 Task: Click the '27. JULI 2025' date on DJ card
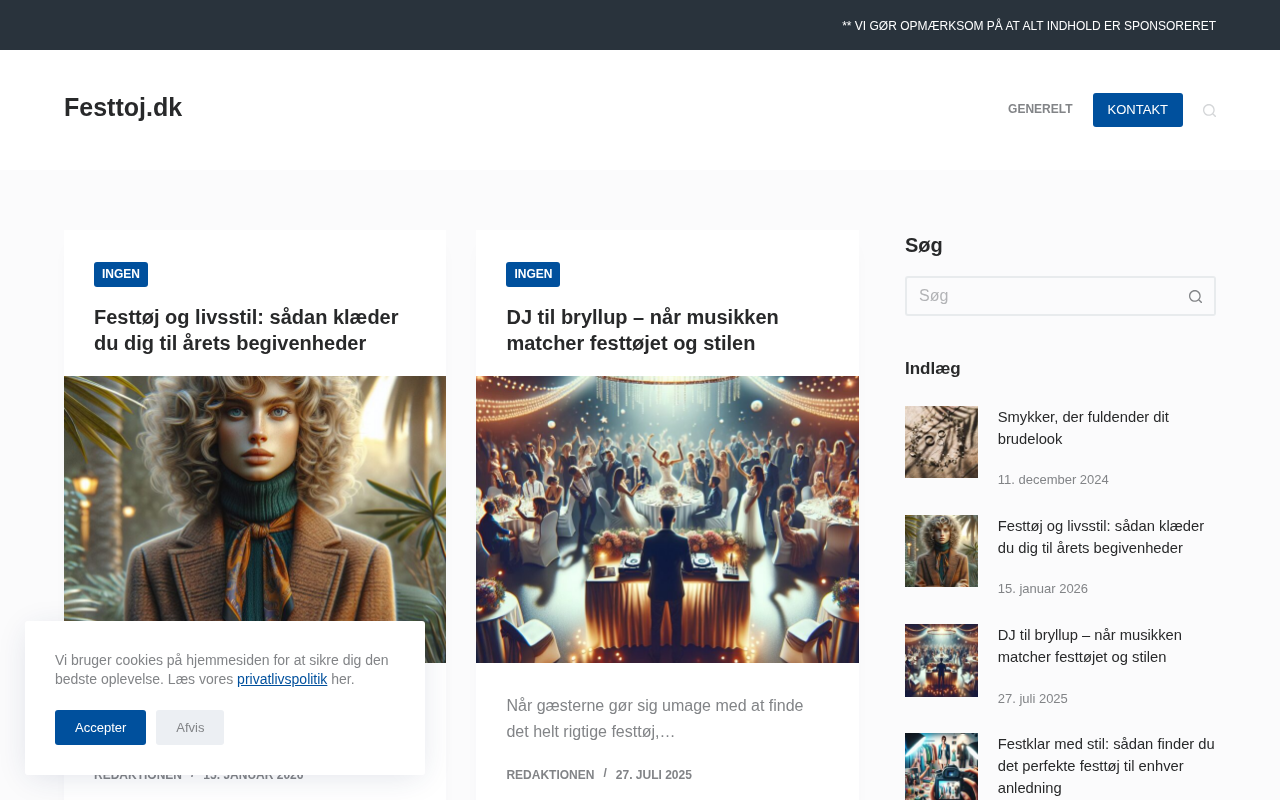(654, 775)
